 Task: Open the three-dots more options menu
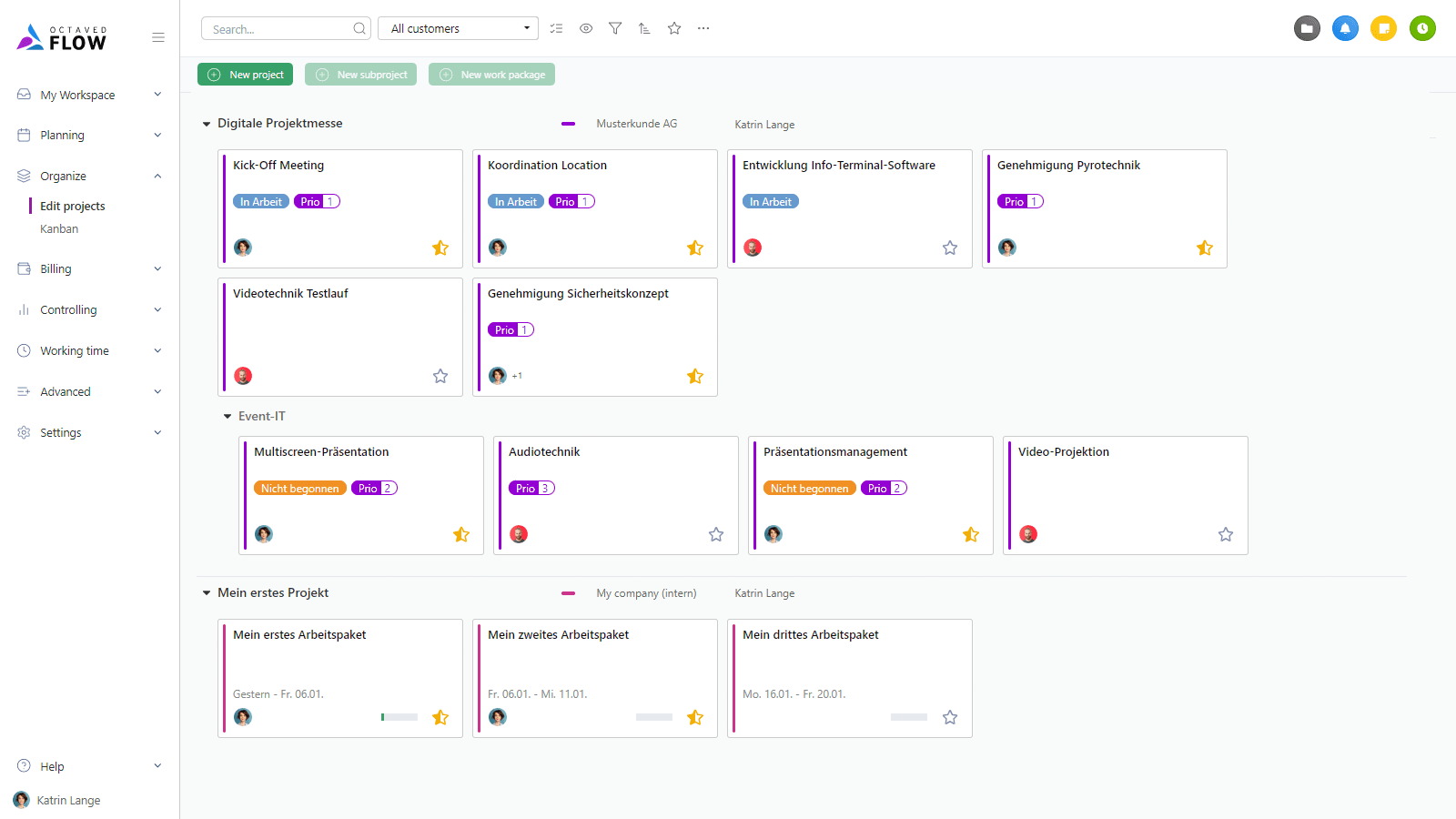(x=703, y=28)
